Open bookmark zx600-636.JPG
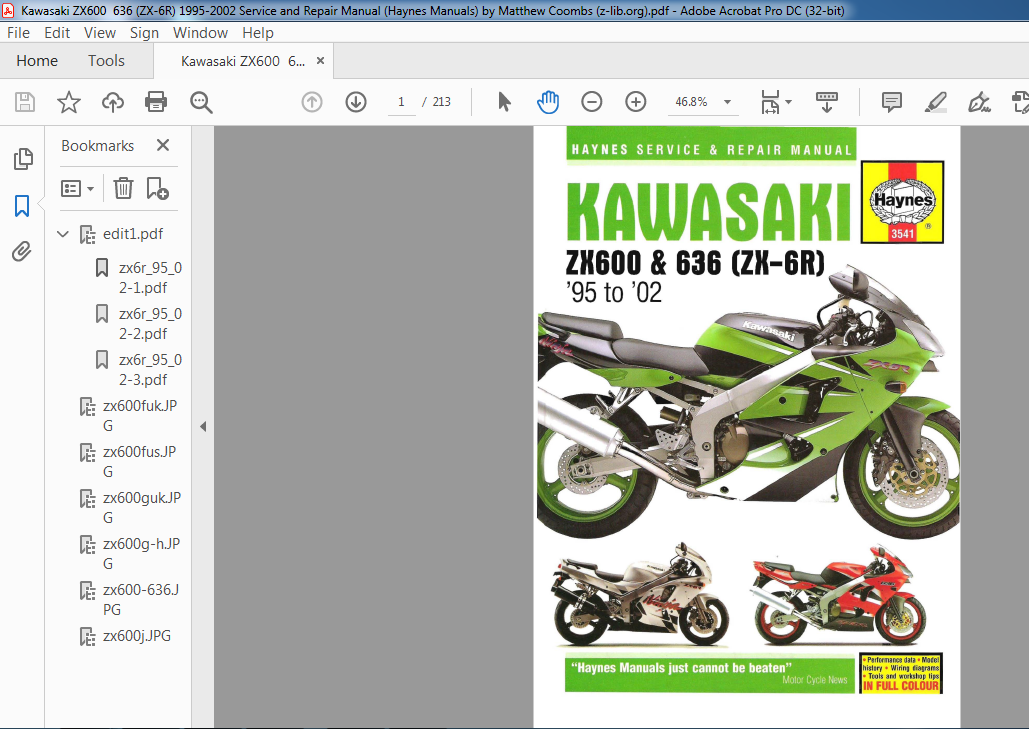Screen dimensions: 1029x729 click(141, 599)
